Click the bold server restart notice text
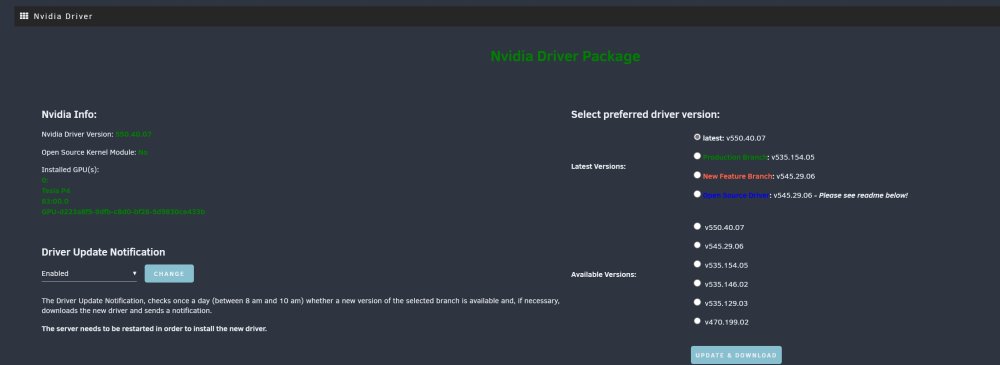The width and height of the screenshot is (1000, 365). (x=154, y=329)
